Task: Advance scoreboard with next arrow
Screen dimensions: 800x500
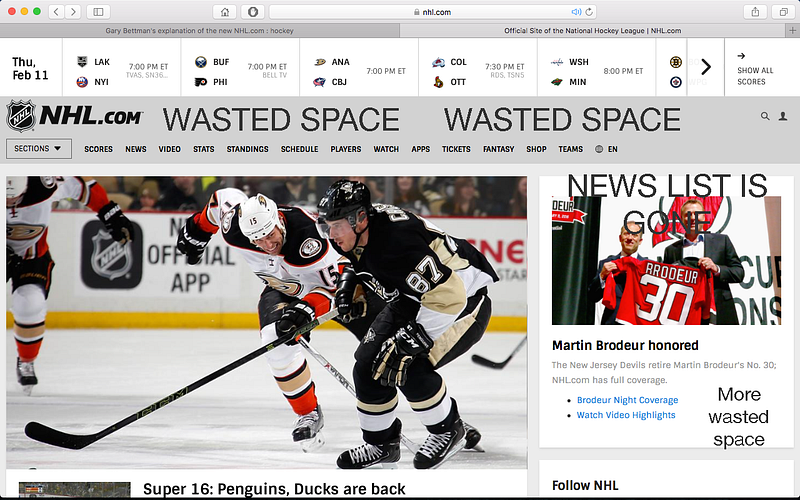Action: (x=706, y=67)
